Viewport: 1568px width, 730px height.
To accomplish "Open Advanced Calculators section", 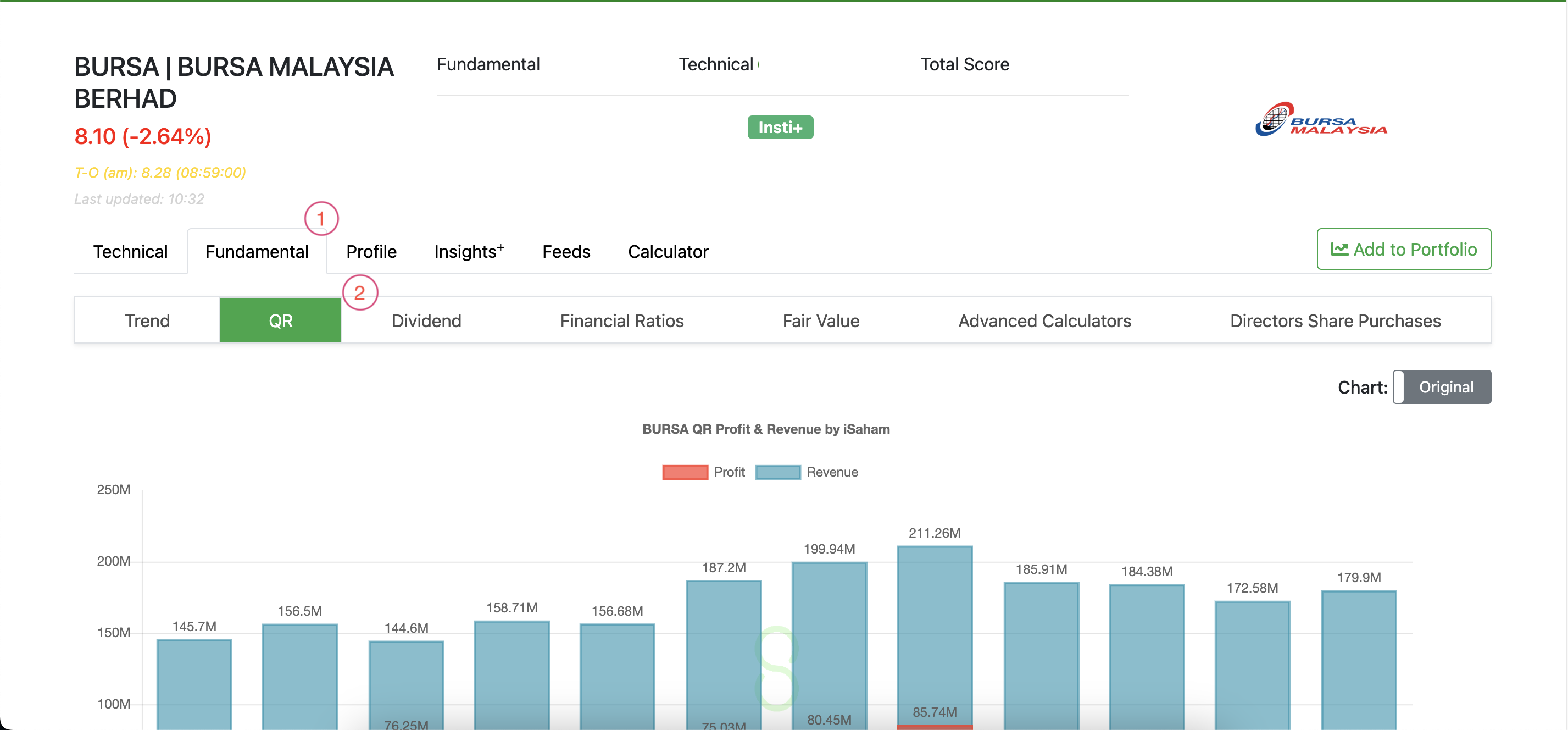I will (1044, 321).
